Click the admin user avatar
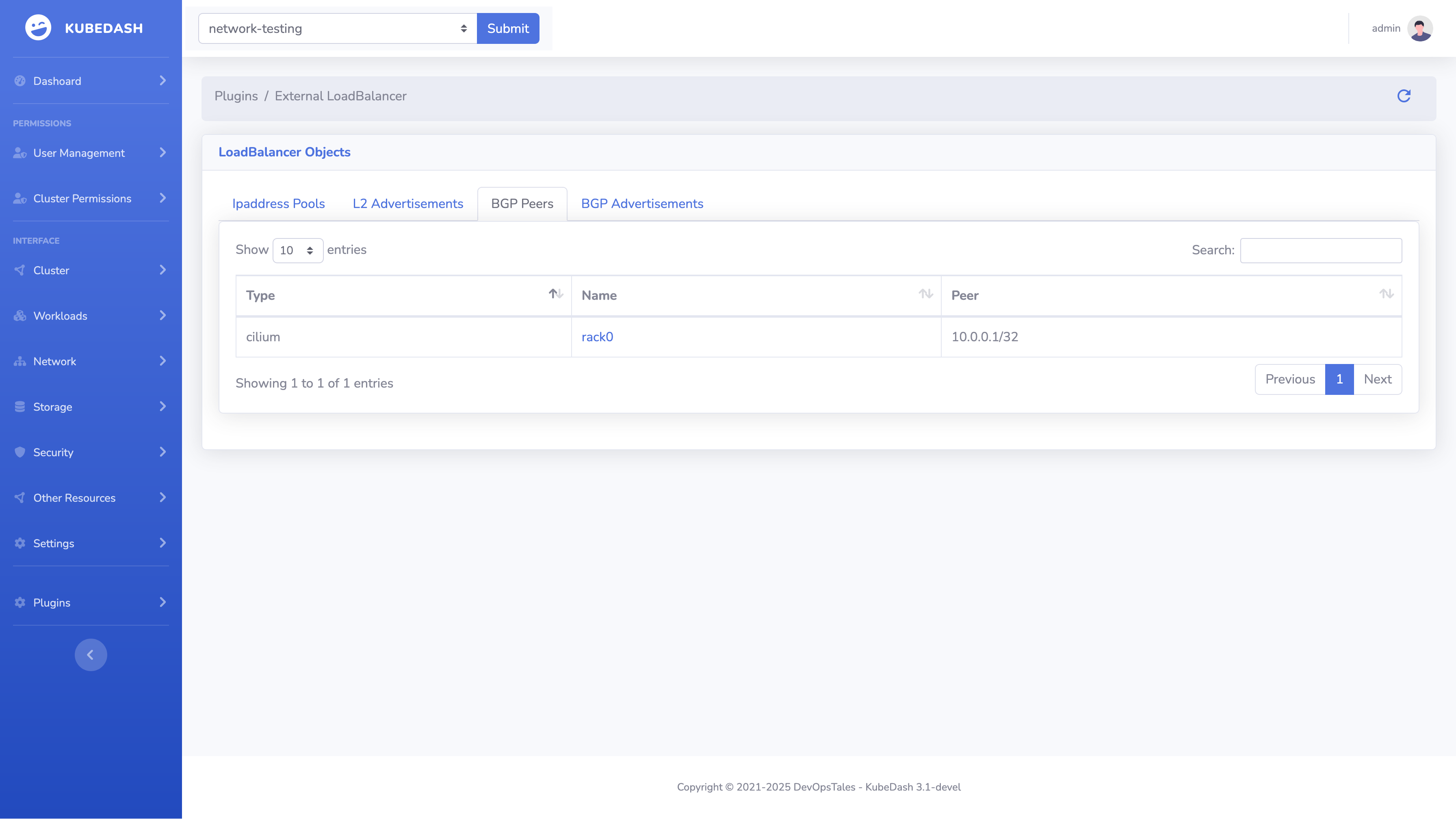Viewport: 1456px width, 819px height. coord(1419,28)
